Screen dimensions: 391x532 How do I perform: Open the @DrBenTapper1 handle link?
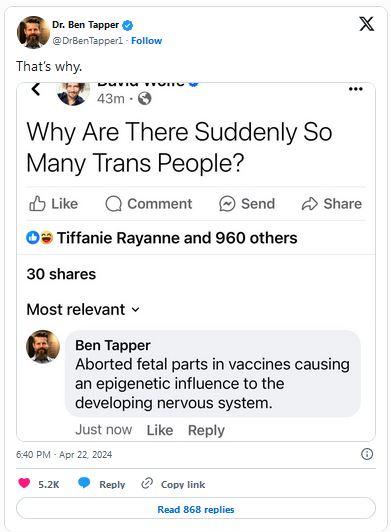tap(88, 41)
